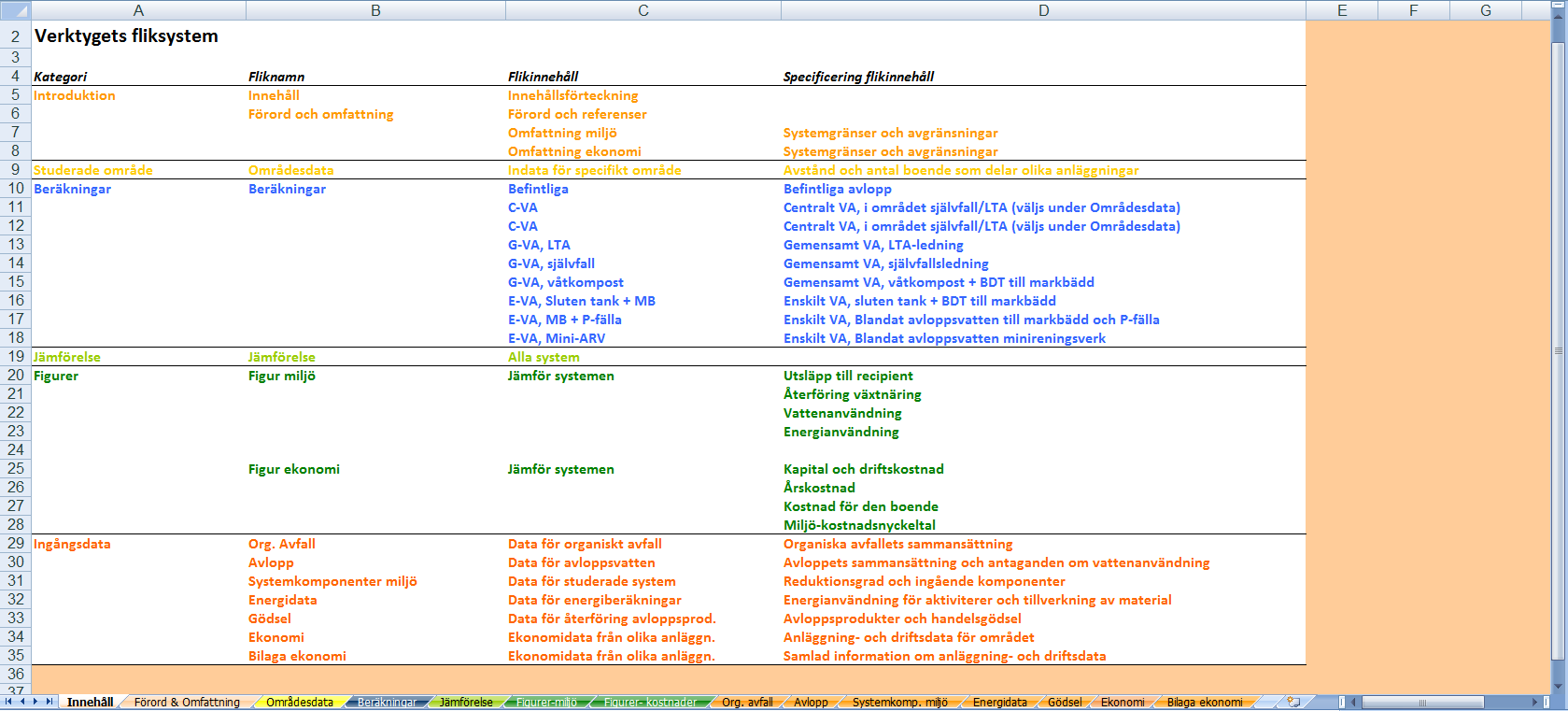Click the 'Figur ekonomi' cell
The image size is (1568, 711).
pos(293,469)
